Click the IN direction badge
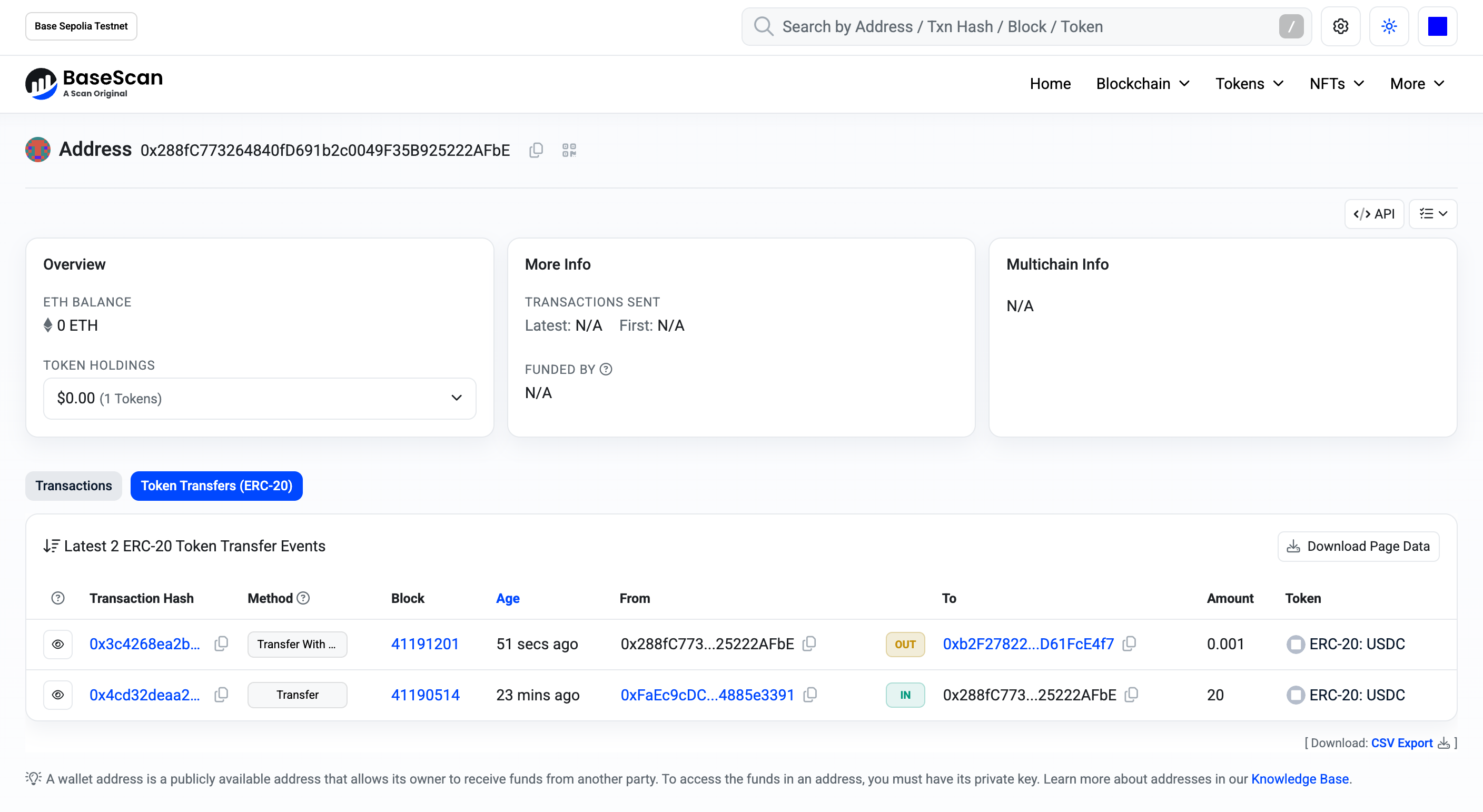 click(905, 695)
